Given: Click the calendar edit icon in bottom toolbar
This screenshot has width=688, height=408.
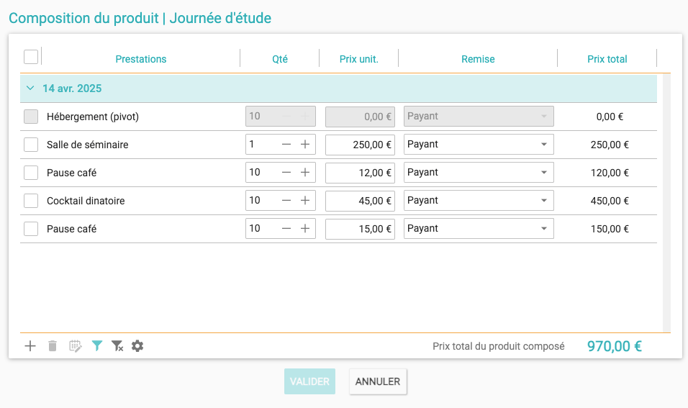Looking at the screenshot, I should point(75,346).
